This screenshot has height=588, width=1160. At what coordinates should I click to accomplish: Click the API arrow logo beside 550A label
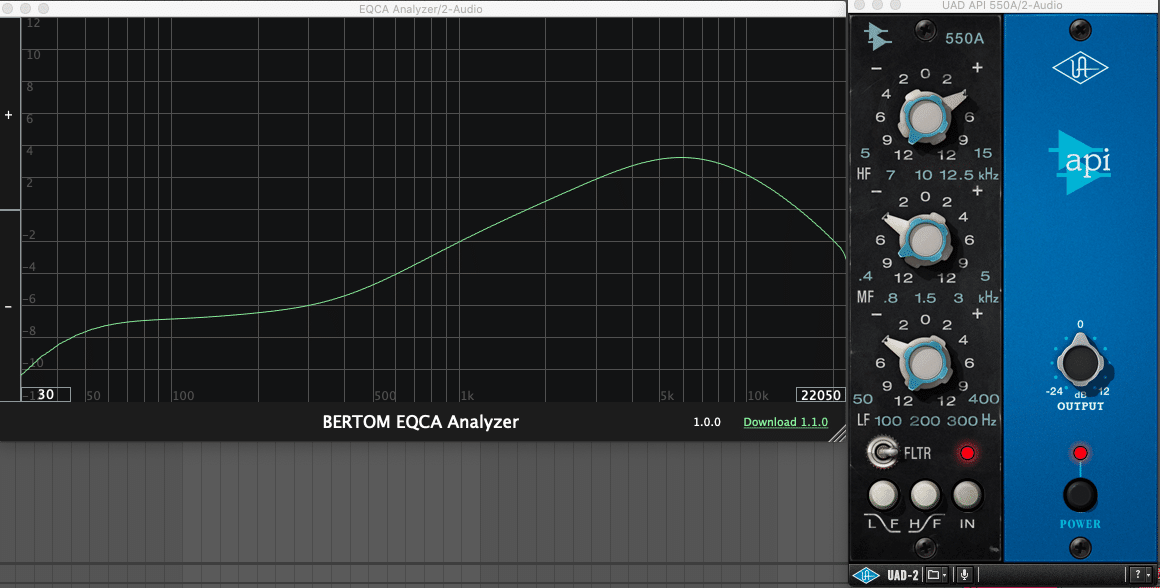point(878,36)
